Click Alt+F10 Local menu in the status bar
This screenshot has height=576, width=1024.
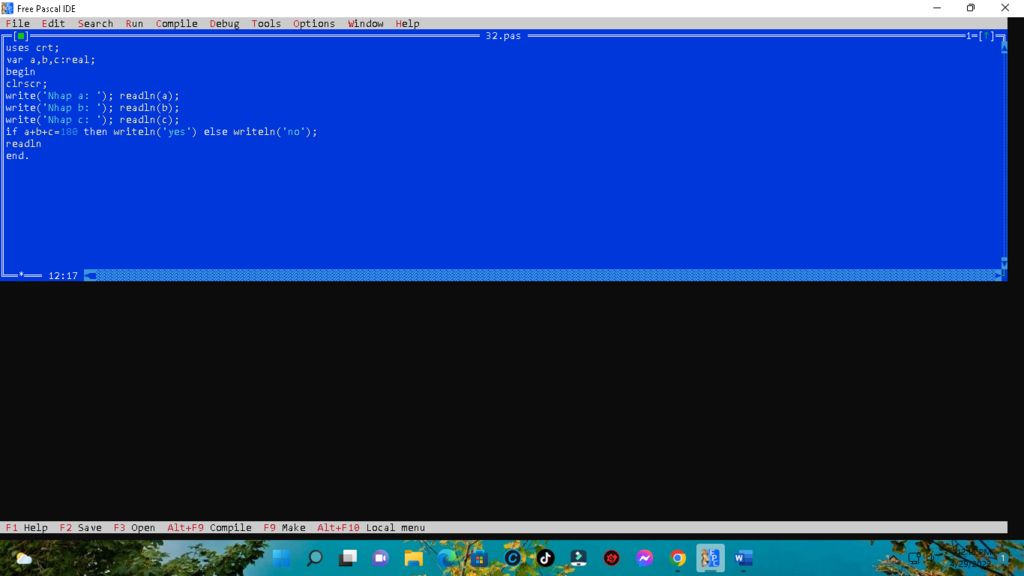(370, 528)
